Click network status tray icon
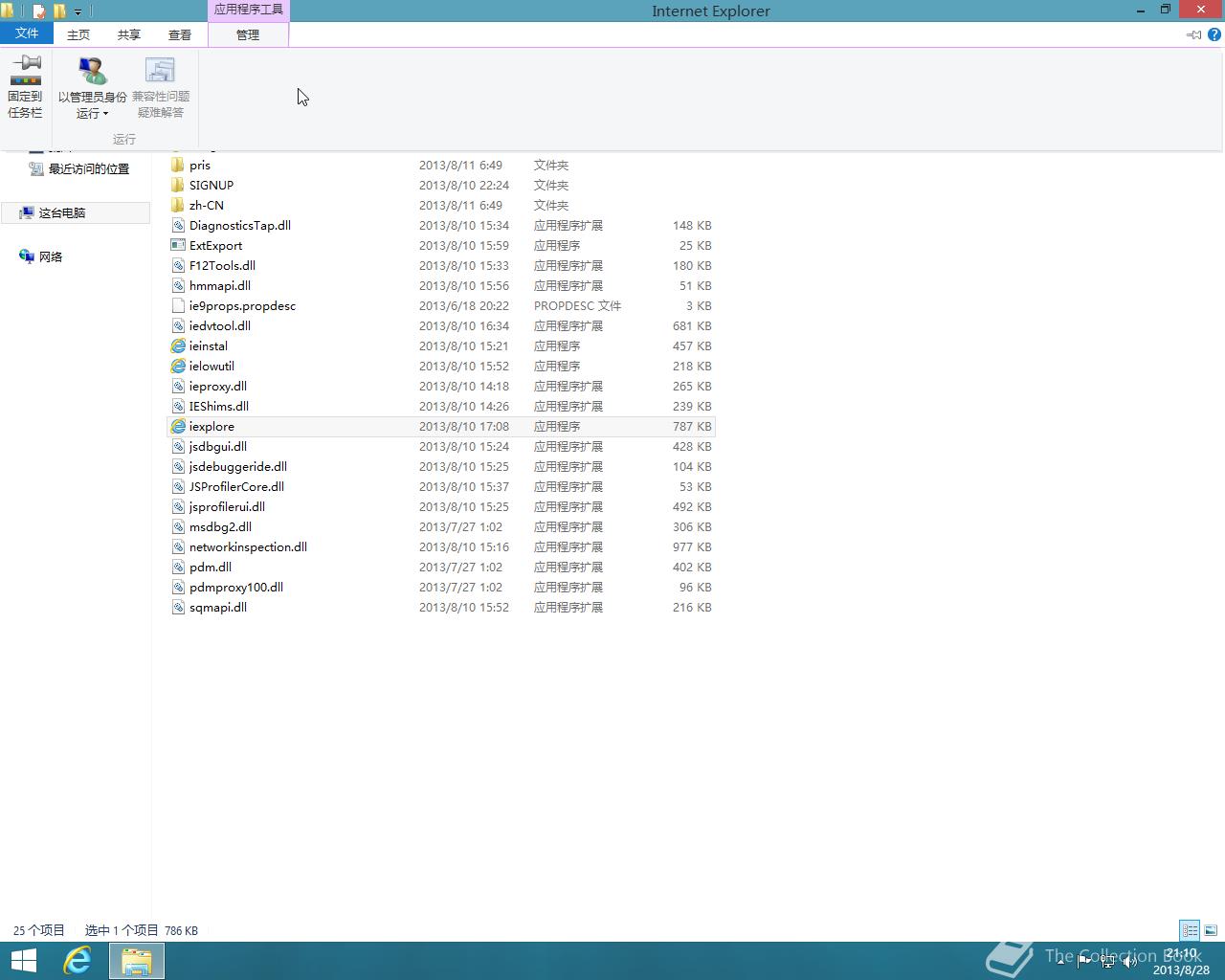The image size is (1225, 980). tap(1107, 962)
